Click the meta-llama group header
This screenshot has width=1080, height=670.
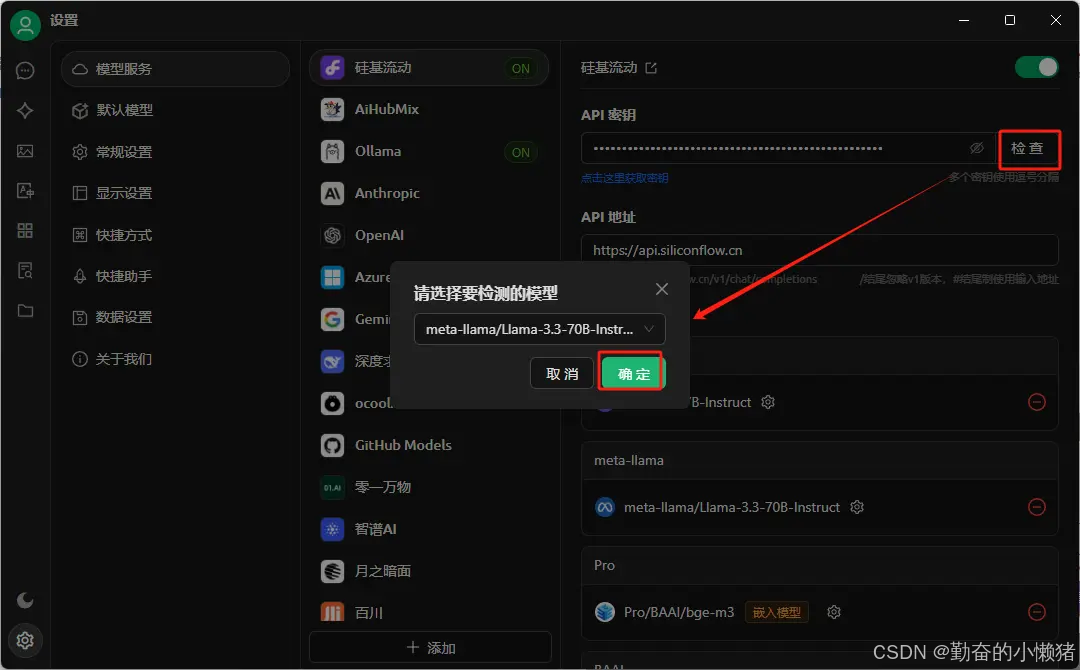(820, 460)
